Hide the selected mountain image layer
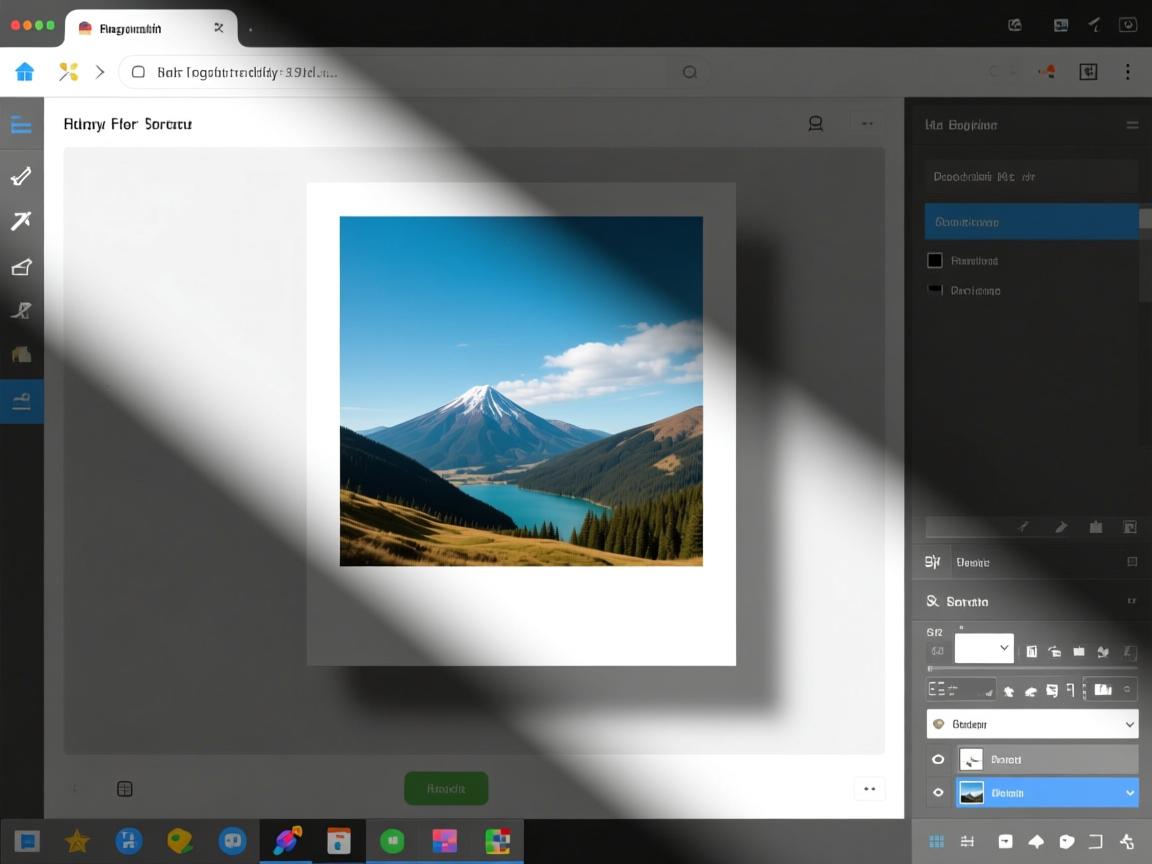Image resolution: width=1152 pixels, height=864 pixels. point(938,793)
